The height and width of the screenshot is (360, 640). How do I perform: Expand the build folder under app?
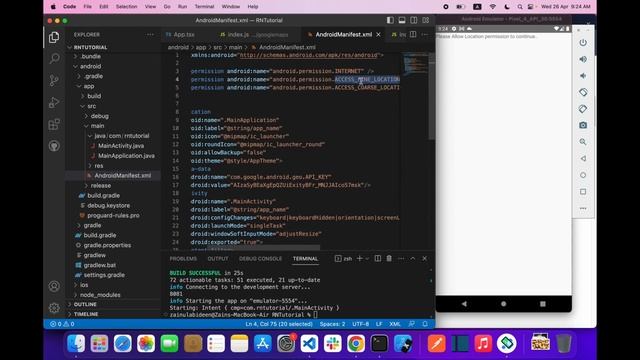pyautogui.click(x=94, y=96)
